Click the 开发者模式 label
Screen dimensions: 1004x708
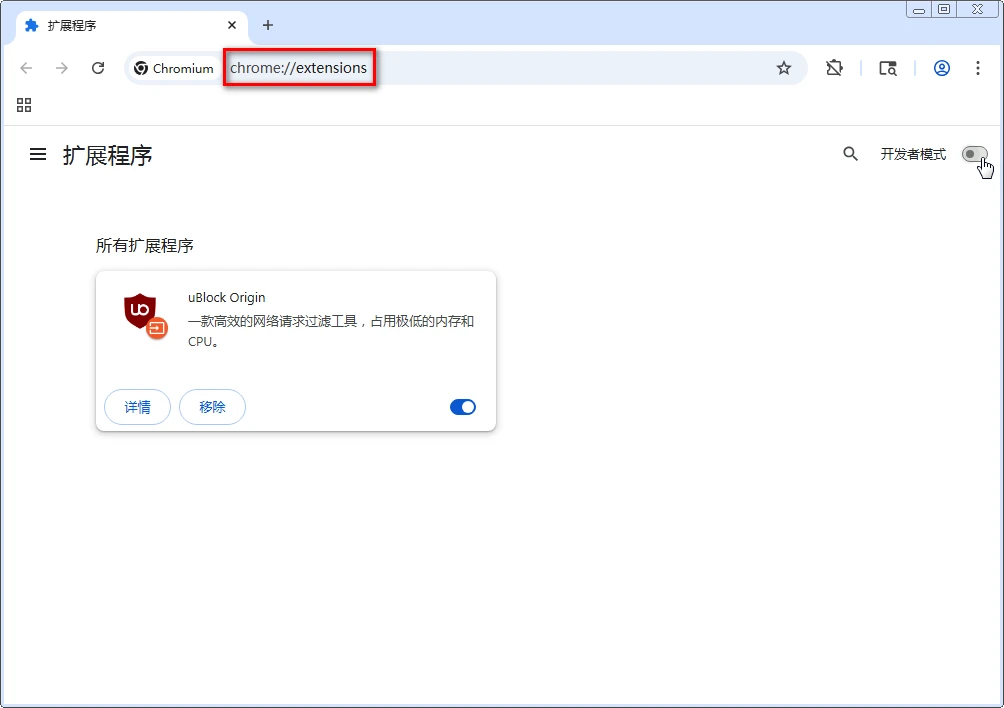coord(913,154)
